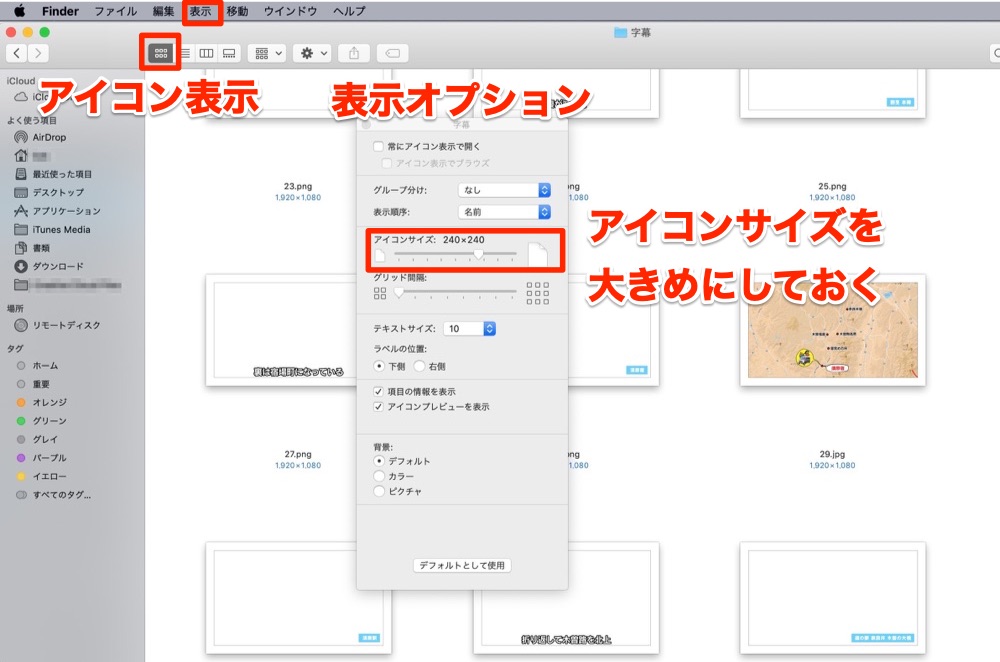The width and height of the screenshot is (1000, 662).
Task: Toggle アイコンプレビューを表示 checkbox
Action: click(379, 407)
